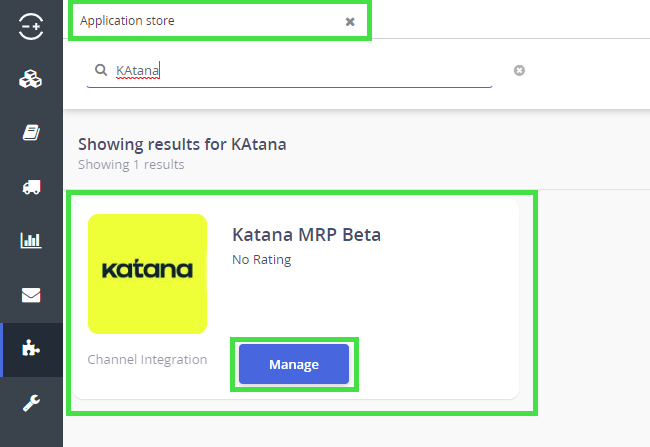Click the Showing results for KAtana heading
Viewport: 650px width, 447px height.
[182, 144]
